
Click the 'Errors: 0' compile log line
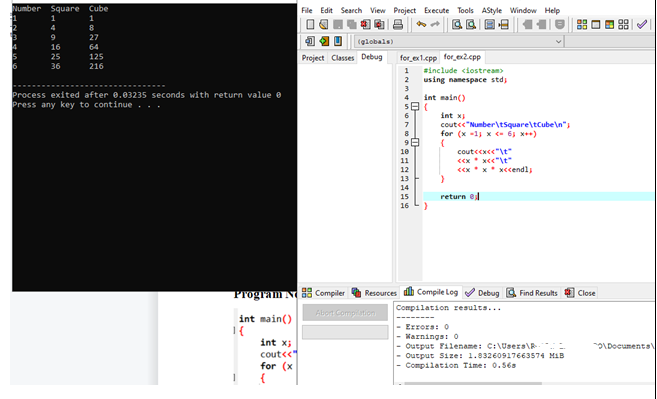(422, 327)
